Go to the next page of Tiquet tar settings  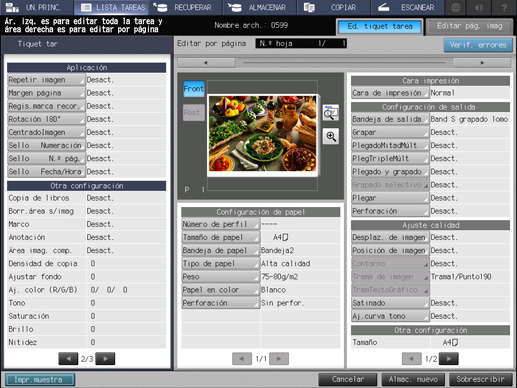[105, 359]
